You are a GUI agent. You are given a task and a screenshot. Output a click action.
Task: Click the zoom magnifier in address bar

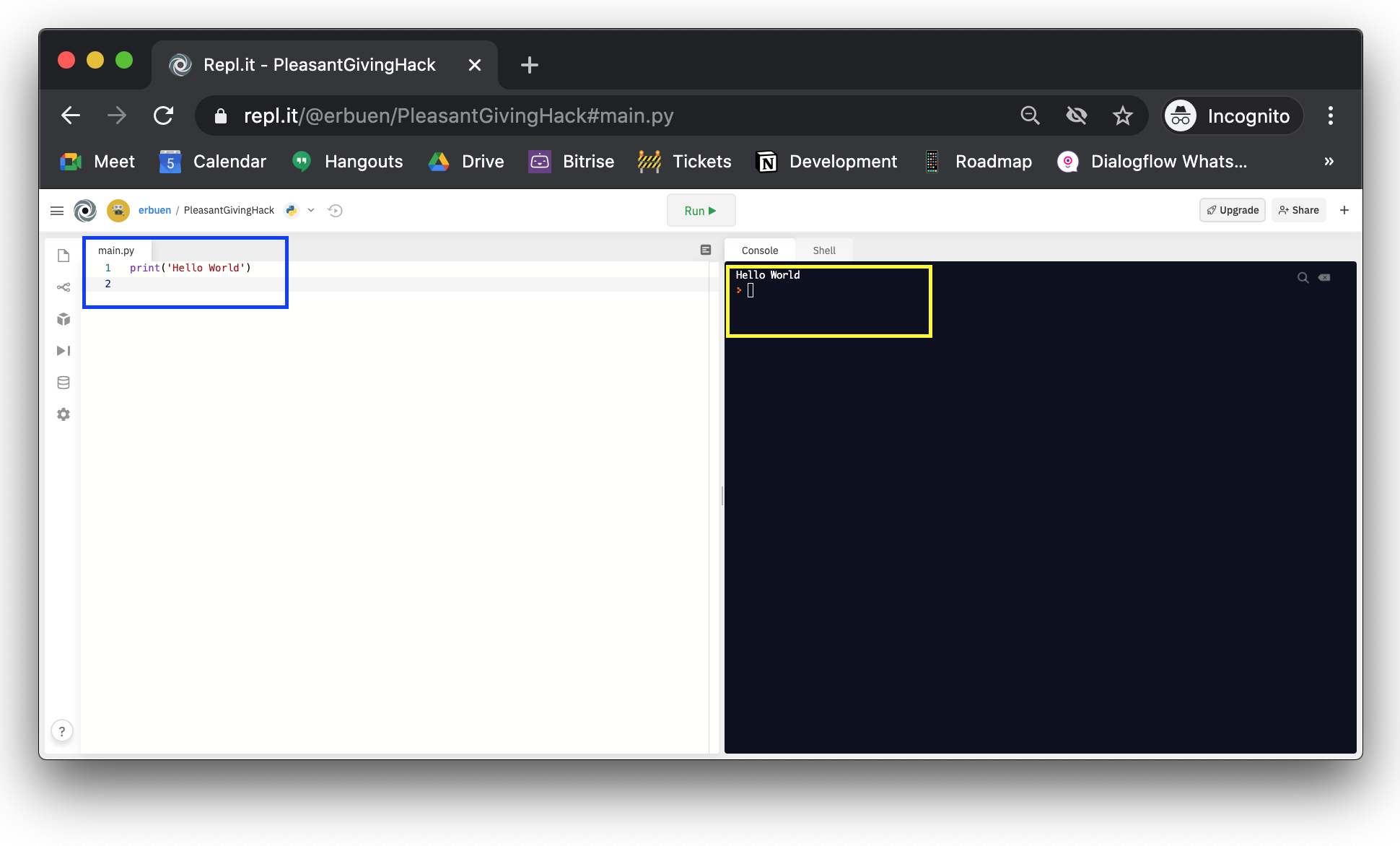click(1031, 115)
